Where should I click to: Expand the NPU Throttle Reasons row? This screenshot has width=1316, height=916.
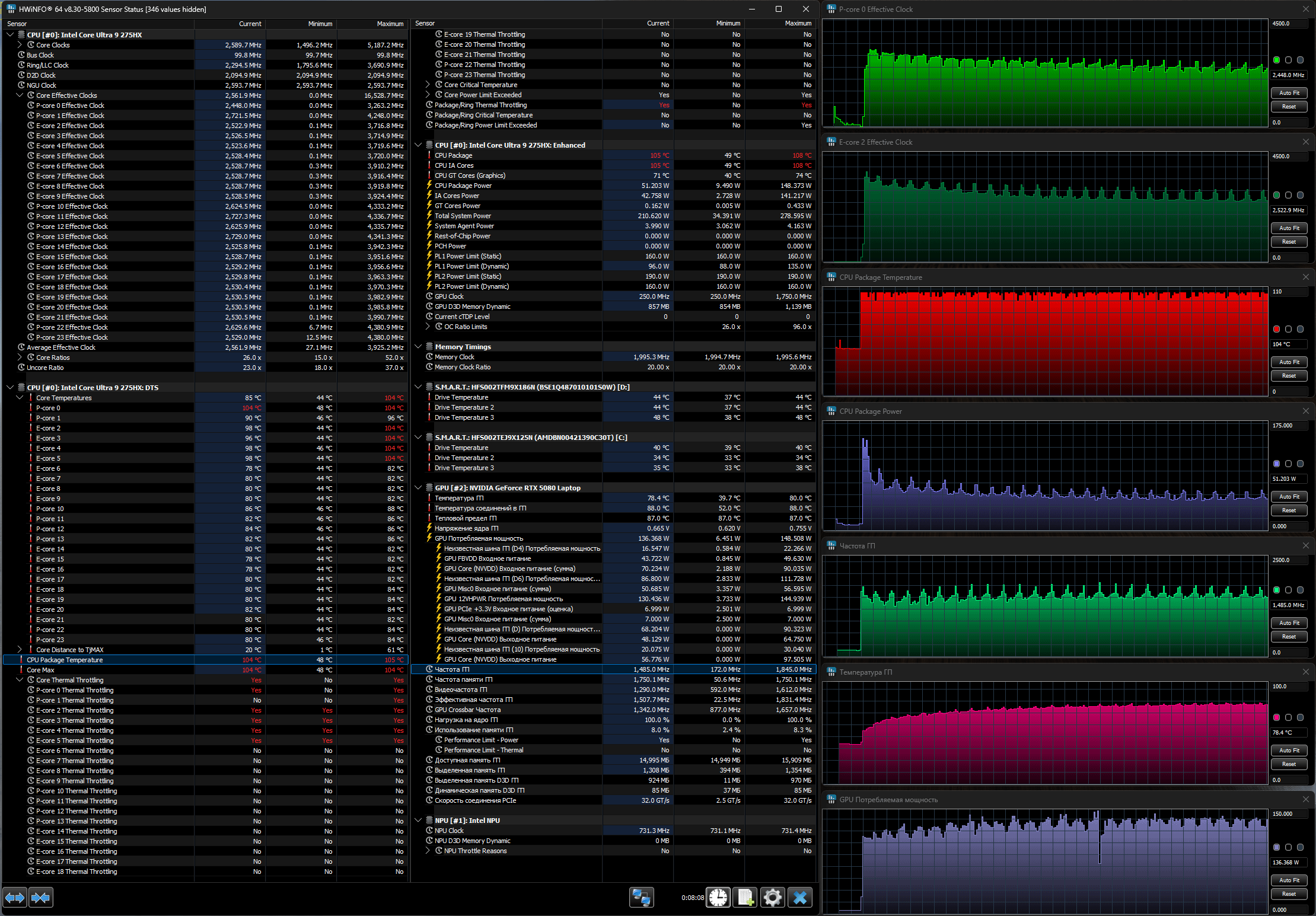[x=428, y=851]
